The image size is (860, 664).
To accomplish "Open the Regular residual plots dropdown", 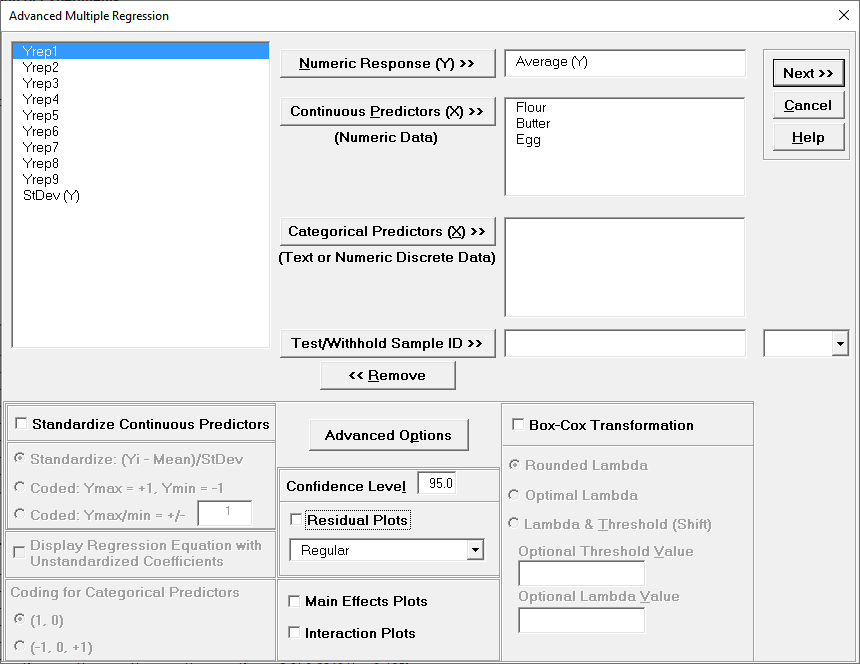I will click(x=476, y=551).
